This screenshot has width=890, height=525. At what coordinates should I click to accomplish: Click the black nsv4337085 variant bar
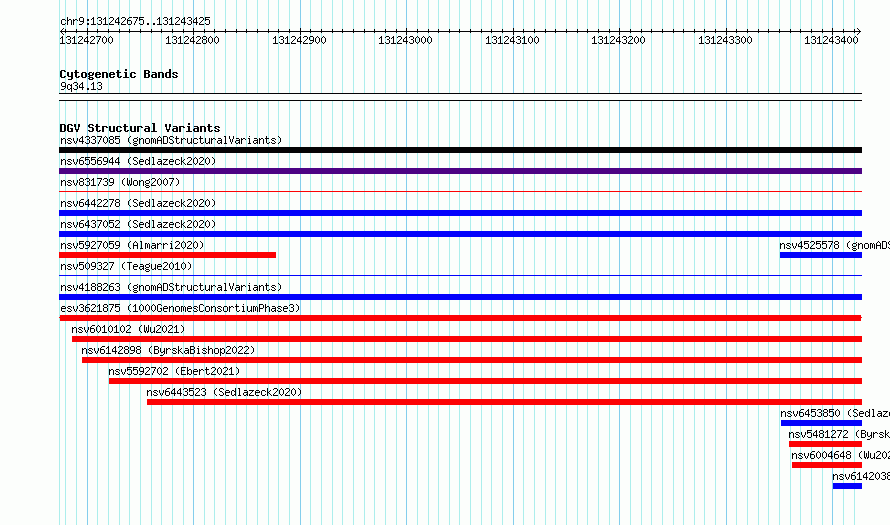point(460,150)
